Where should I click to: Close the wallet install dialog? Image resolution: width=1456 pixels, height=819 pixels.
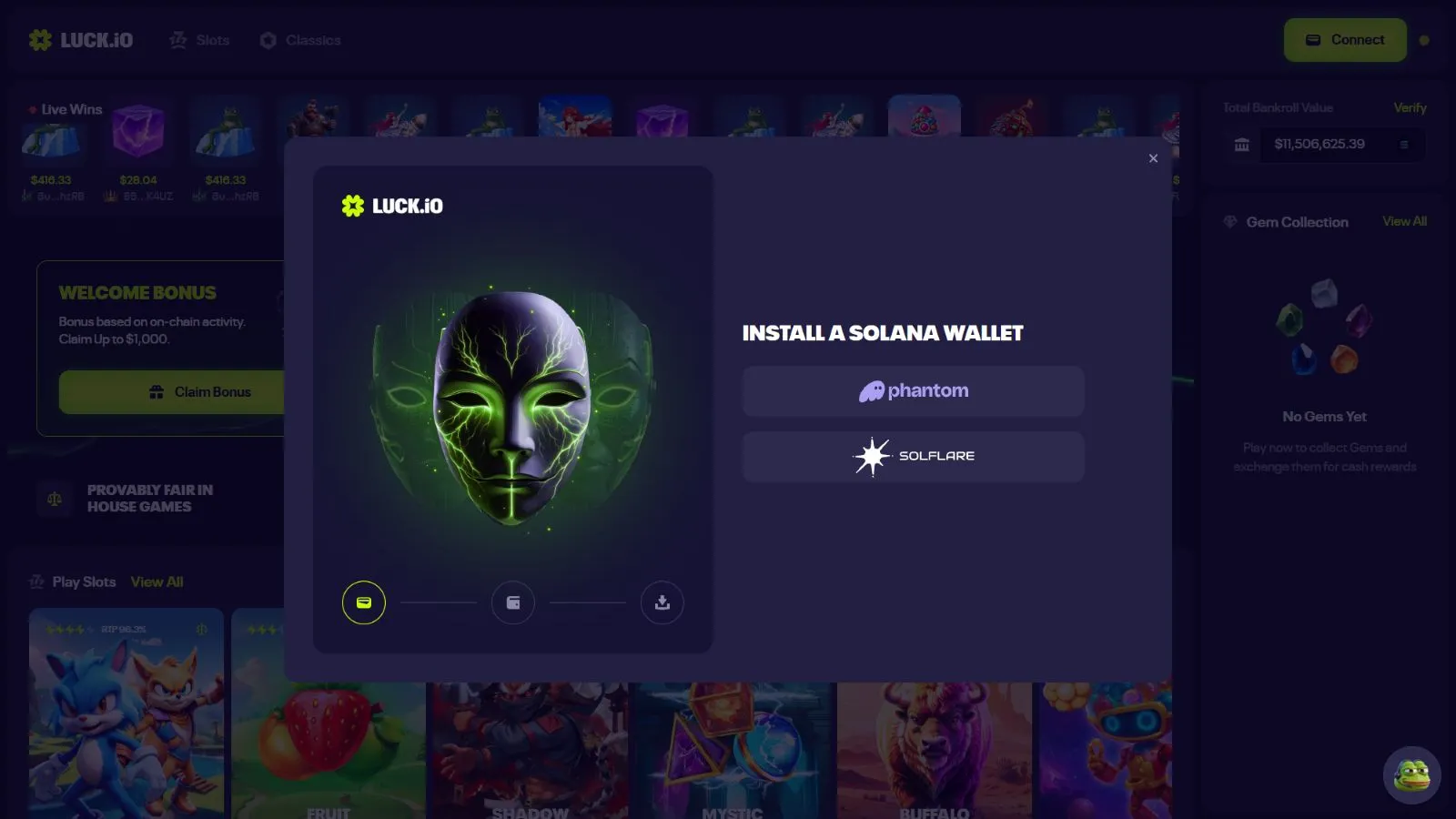pos(1153,158)
